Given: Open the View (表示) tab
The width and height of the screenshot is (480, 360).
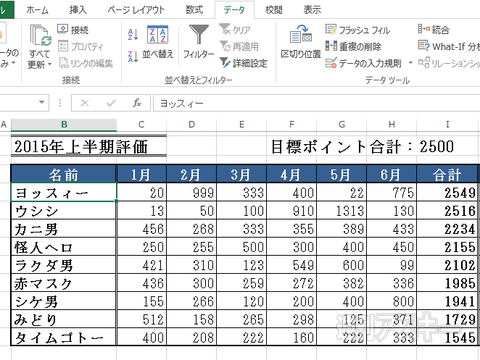Looking at the screenshot, I should point(312,10).
